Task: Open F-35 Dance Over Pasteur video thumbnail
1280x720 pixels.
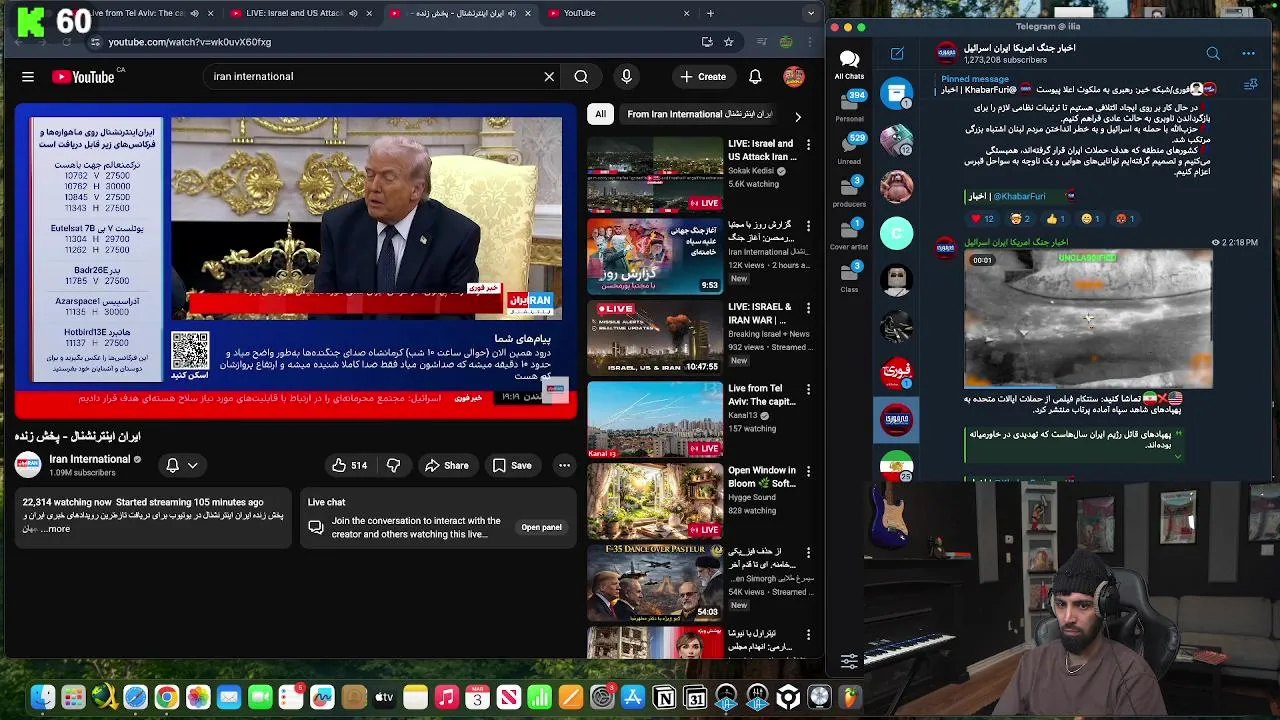Action: (655, 582)
